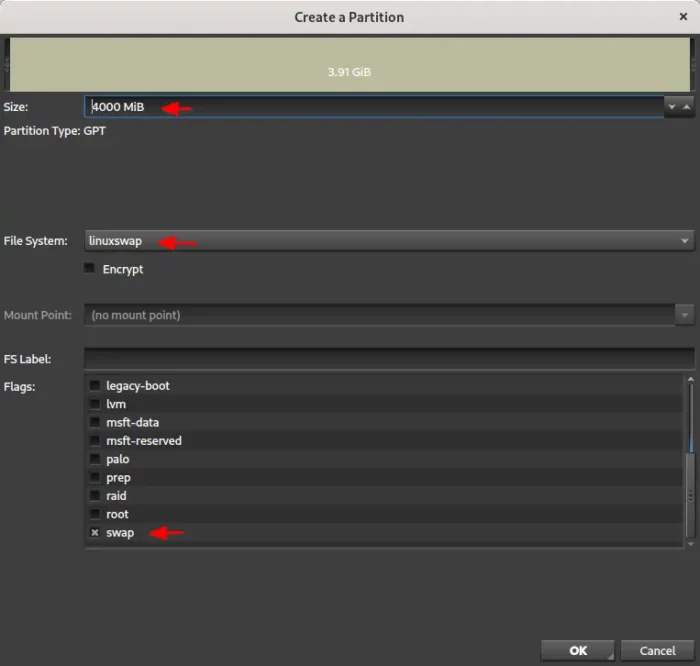Click the Flags list scrollbar thumb
The height and width of the screenshot is (666, 700).
coord(691,495)
